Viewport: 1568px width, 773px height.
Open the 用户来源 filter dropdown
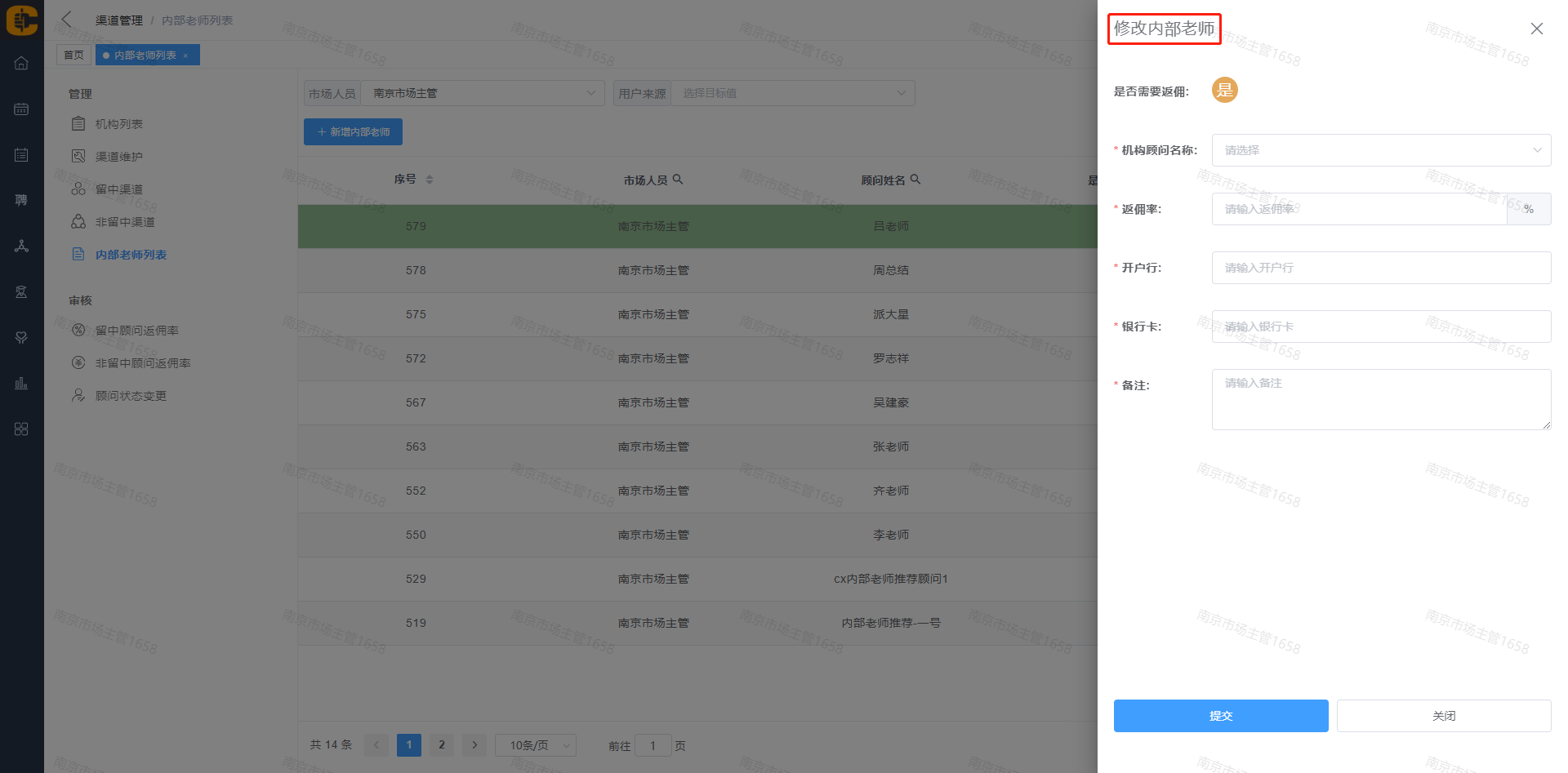click(792, 93)
